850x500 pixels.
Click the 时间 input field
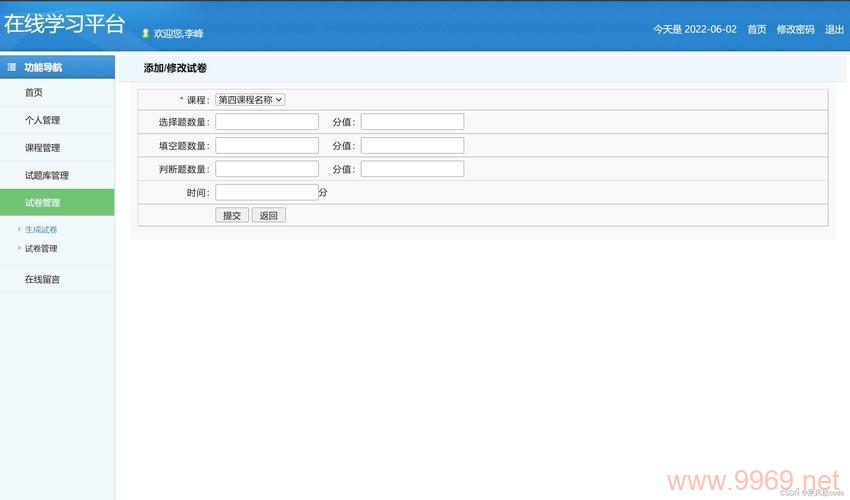(x=267, y=192)
